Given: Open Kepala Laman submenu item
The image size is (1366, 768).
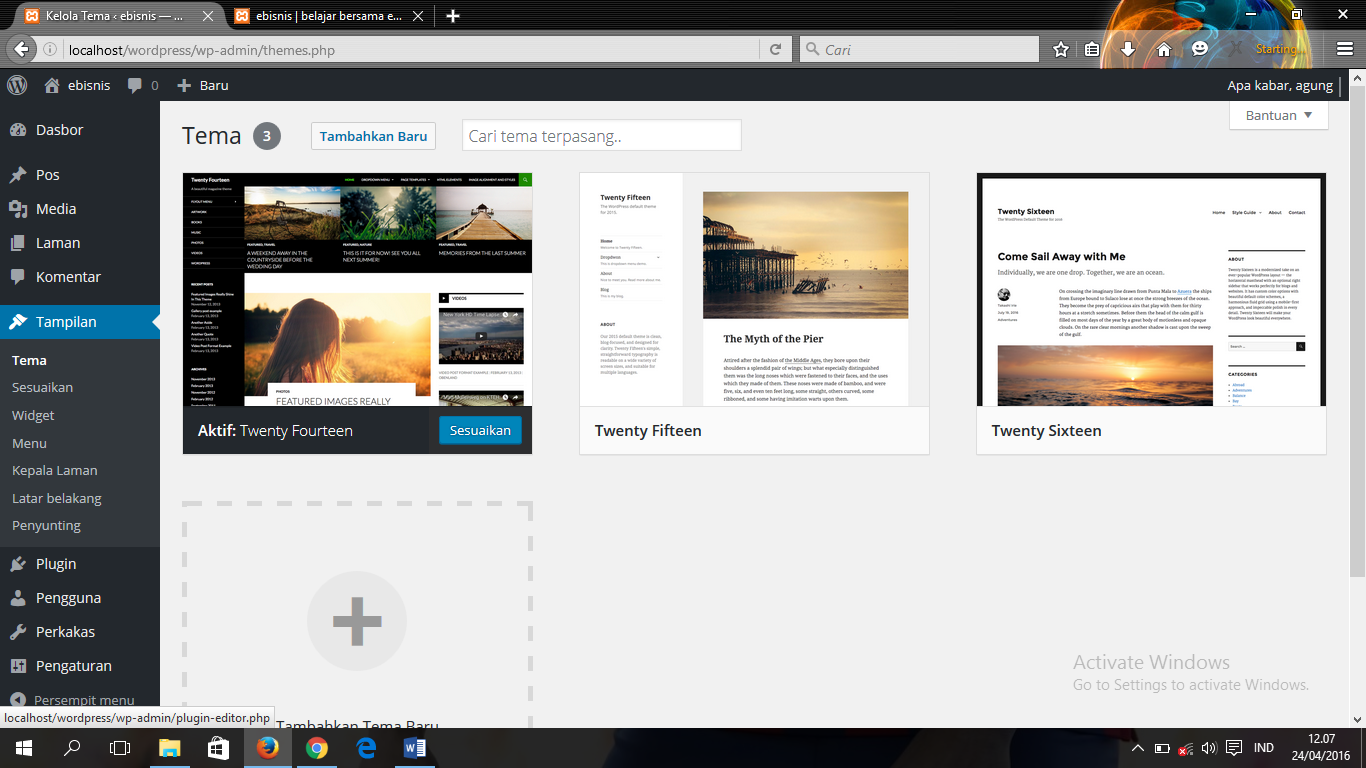Looking at the screenshot, I should point(54,471).
